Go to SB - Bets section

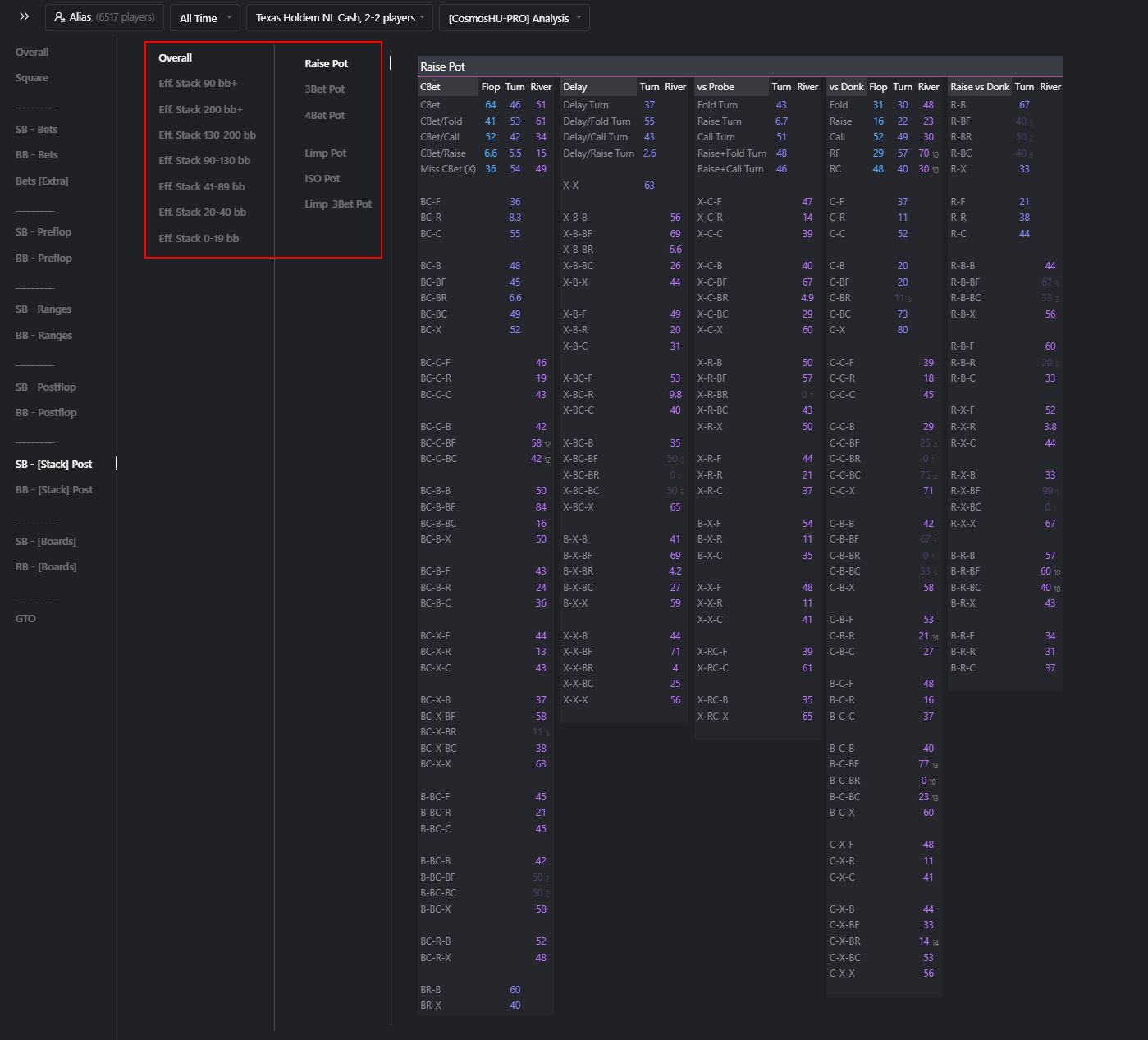click(x=37, y=129)
